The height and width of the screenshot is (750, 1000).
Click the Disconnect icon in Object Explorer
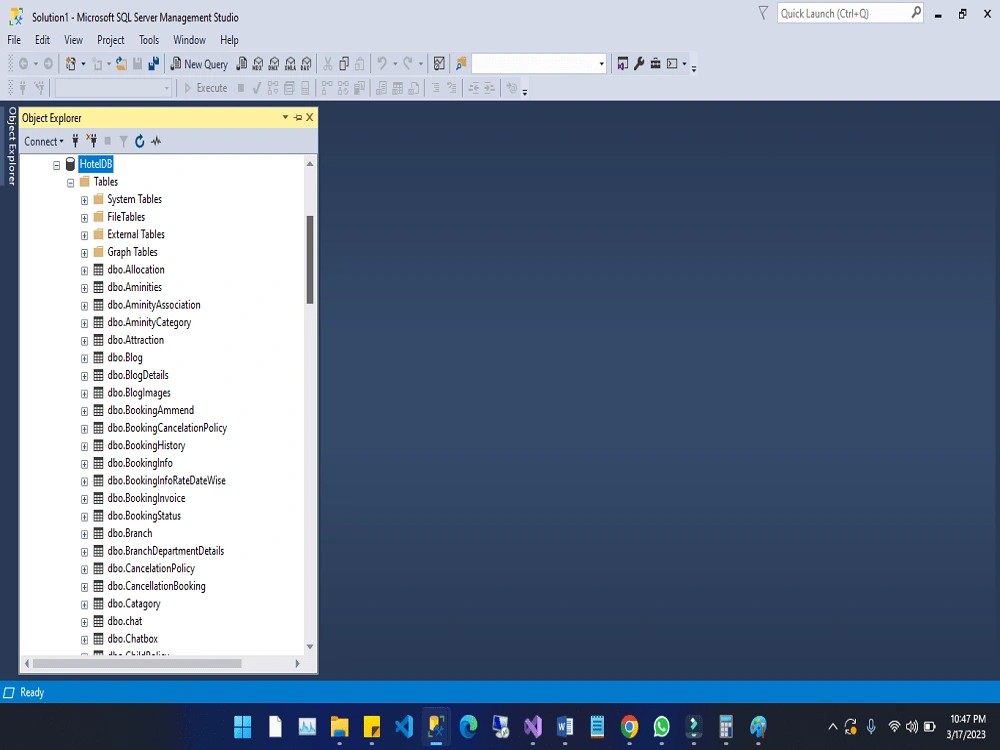click(91, 141)
